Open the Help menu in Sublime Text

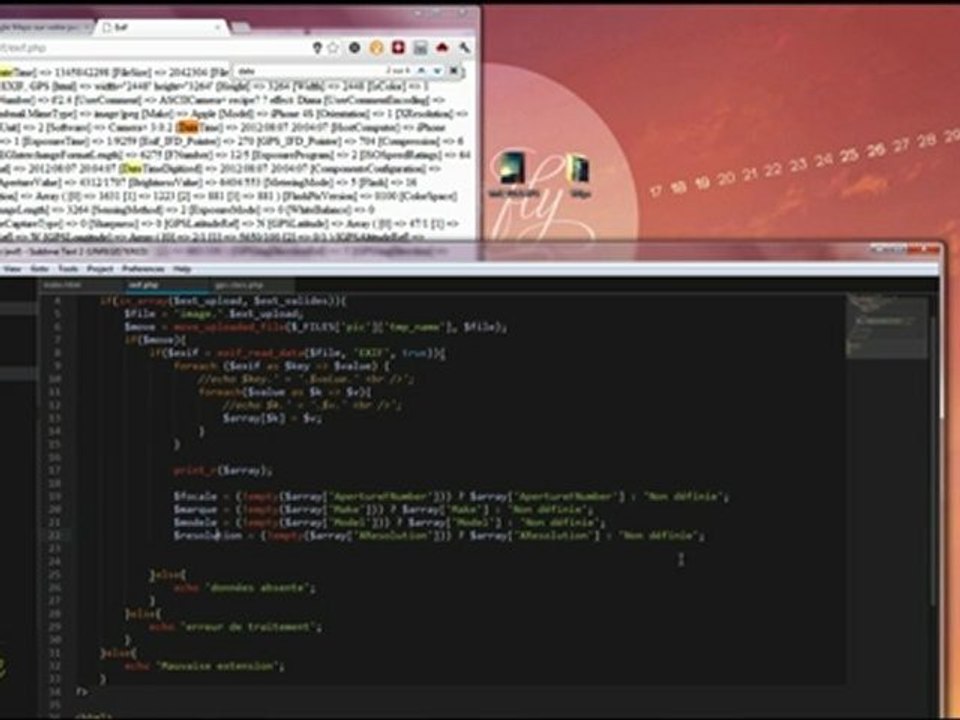(182, 269)
